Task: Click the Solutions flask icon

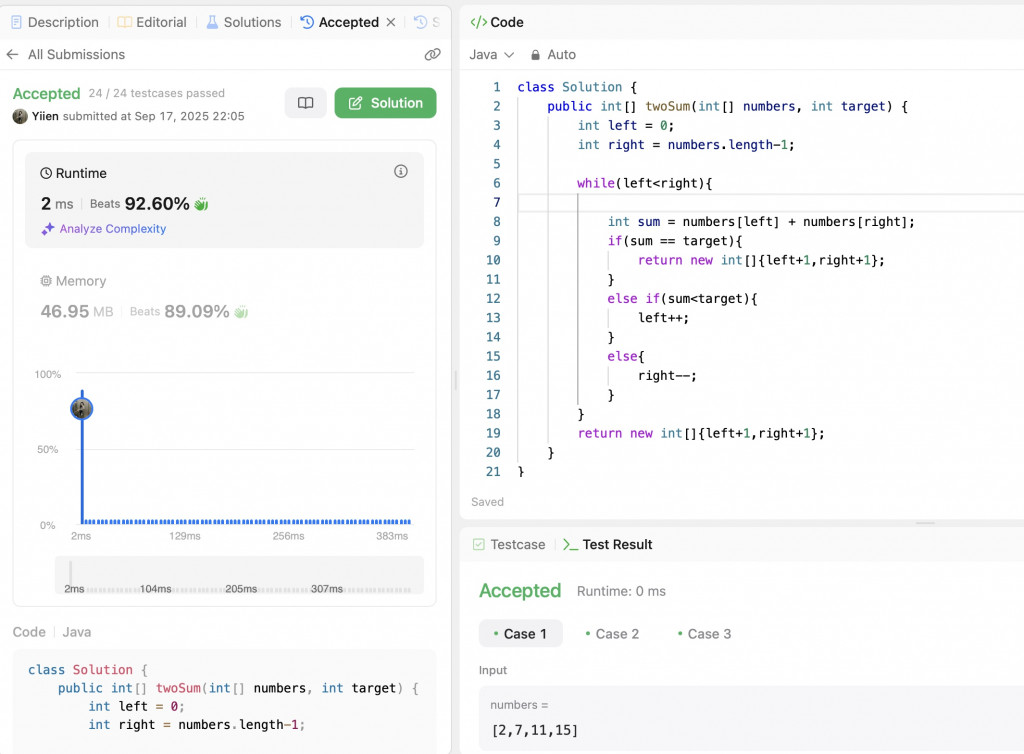Action: coord(212,22)
